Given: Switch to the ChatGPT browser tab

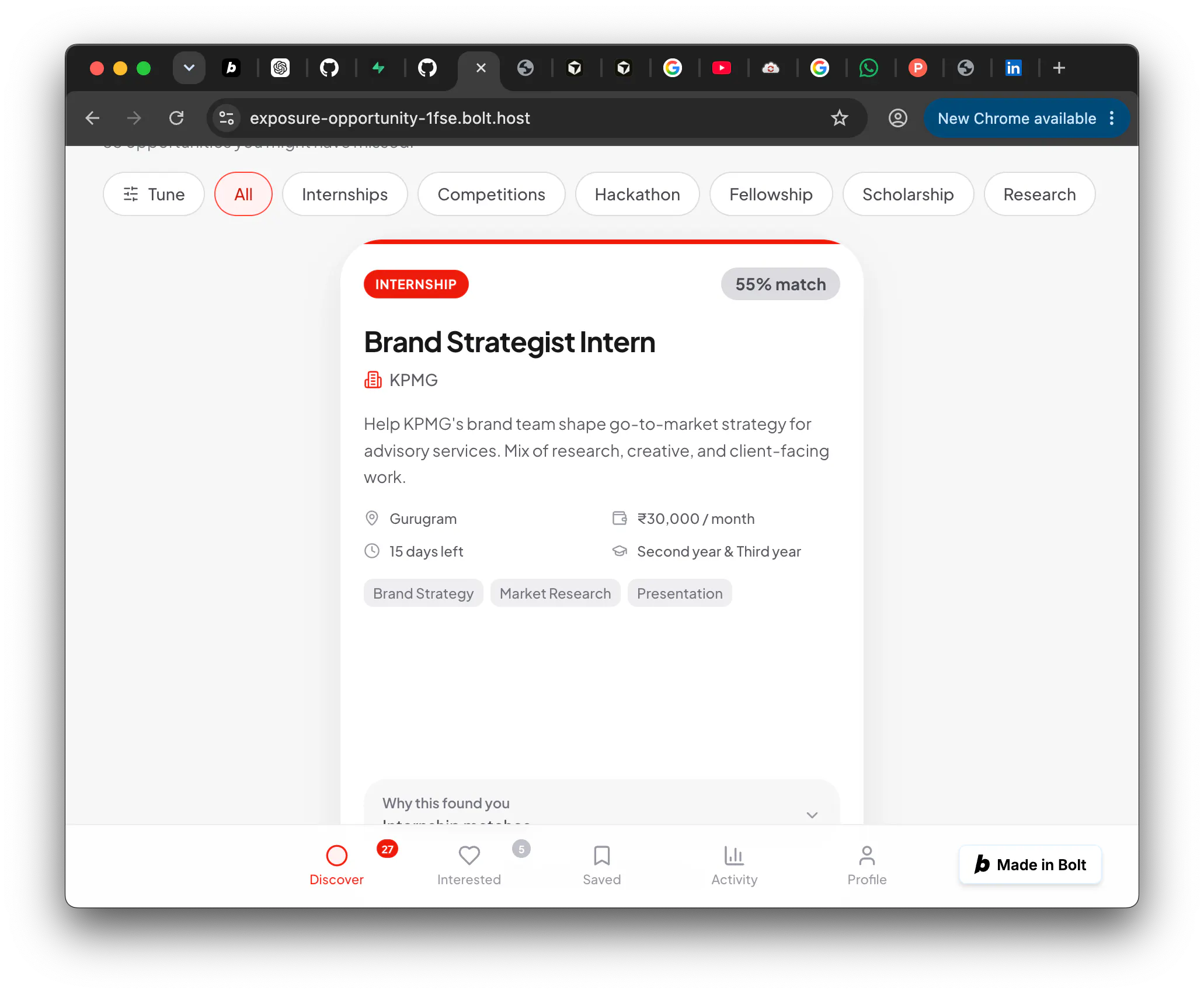Looking at the screenshot, I should (280, 68).
